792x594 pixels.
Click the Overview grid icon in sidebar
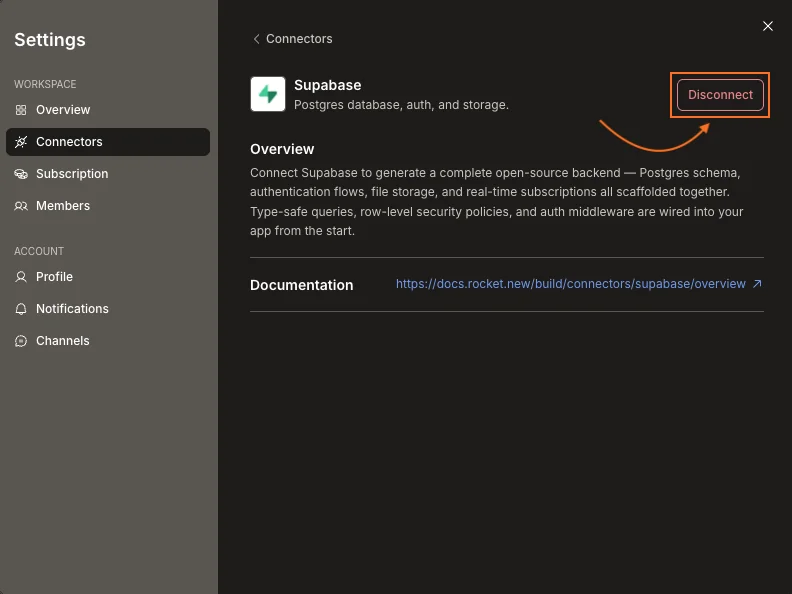[x=21, y=110]
